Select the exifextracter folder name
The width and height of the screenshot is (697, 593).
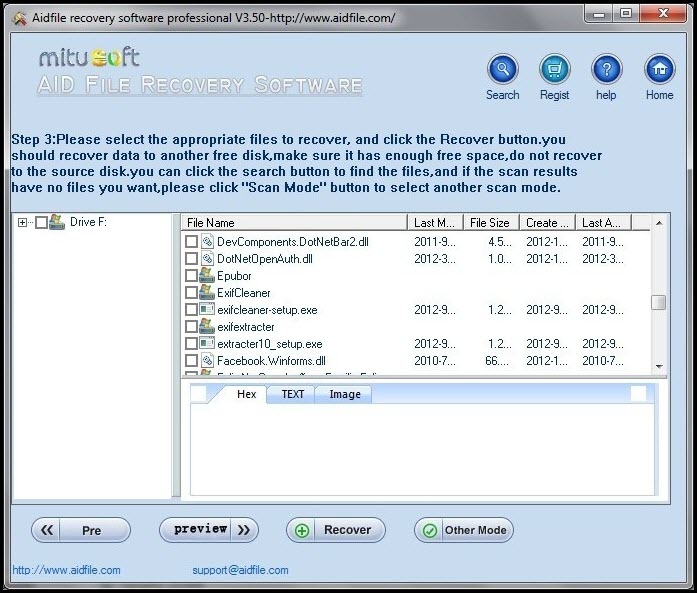(246, 327)
